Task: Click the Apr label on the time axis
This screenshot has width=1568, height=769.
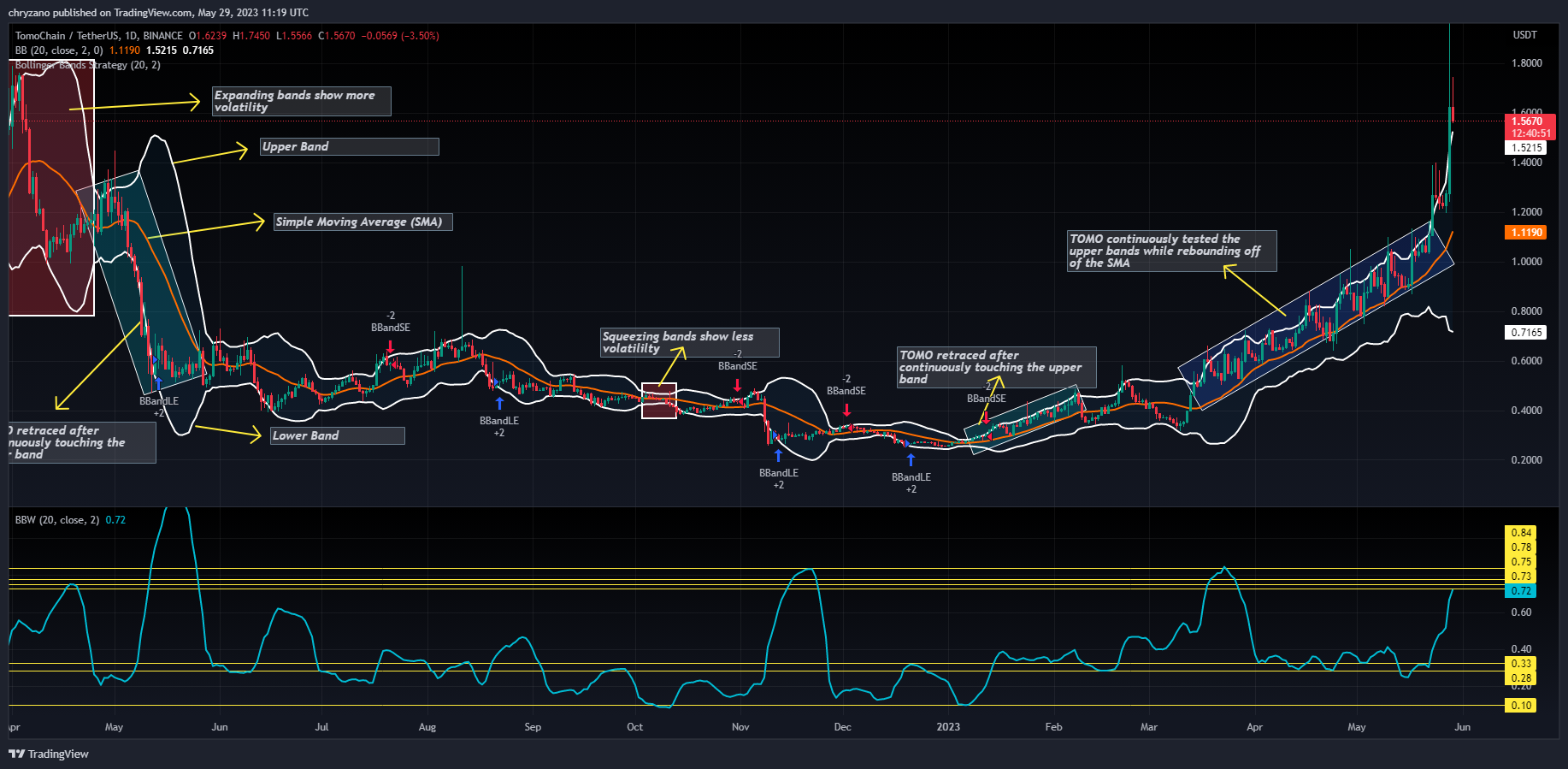Action: pyautogui.click(x=1254, y=727)
